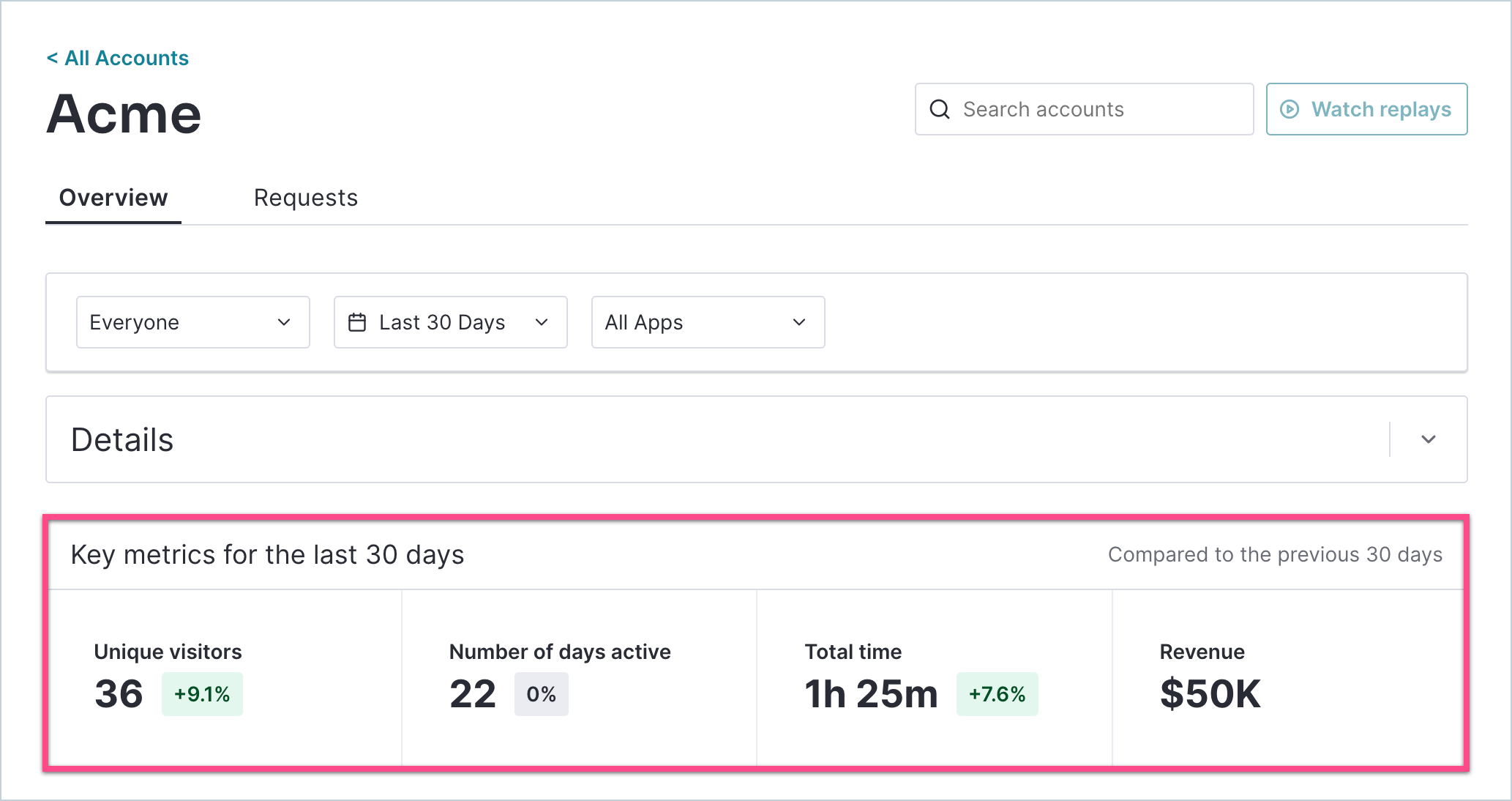Screen dimensions: 1512x801
Task: Click the days active value 22
Action: click(x=473, y=693)
